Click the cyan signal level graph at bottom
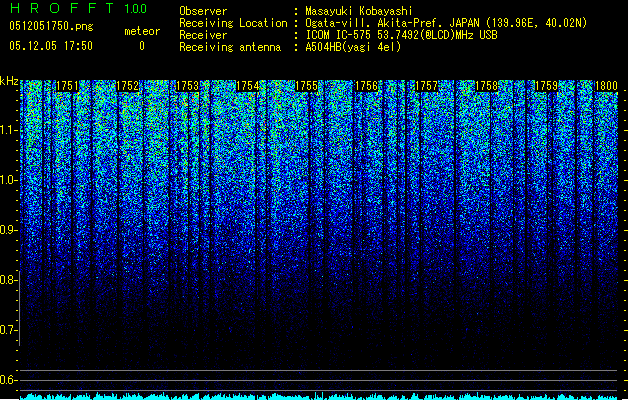The image size is (629, 400). click(x=319, y=396)
